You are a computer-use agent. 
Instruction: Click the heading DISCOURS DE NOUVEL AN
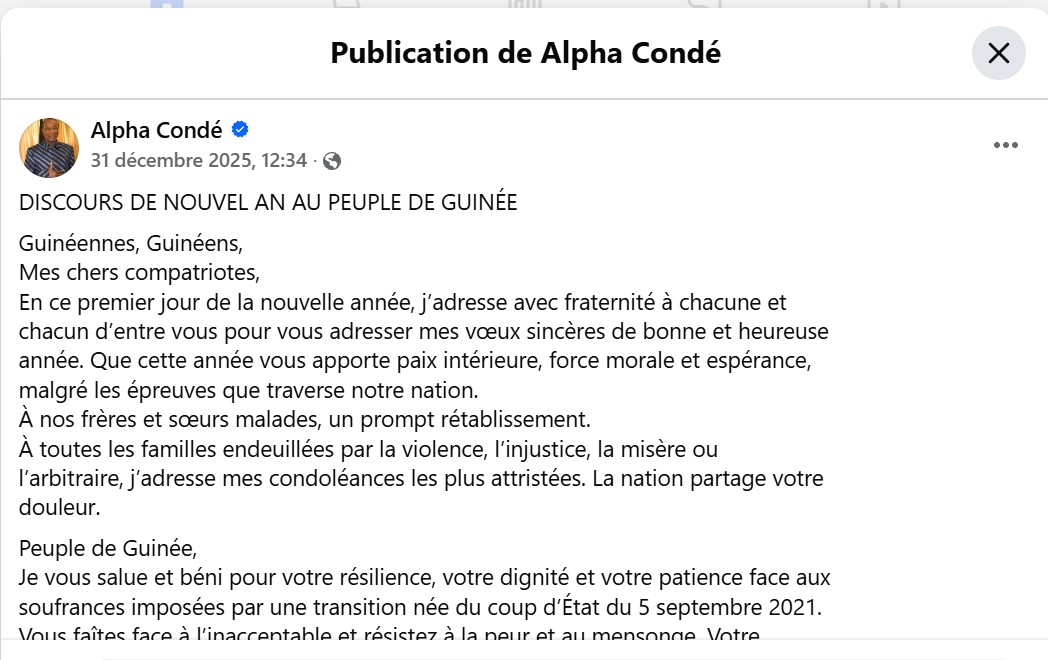coord(268,202)
